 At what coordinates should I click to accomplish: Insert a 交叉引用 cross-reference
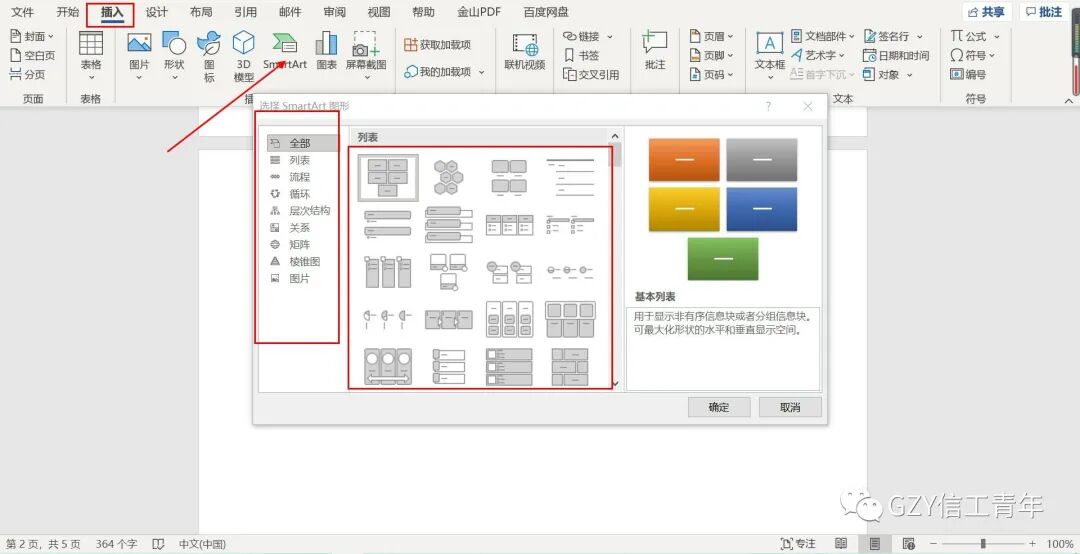tap(591, 74)
